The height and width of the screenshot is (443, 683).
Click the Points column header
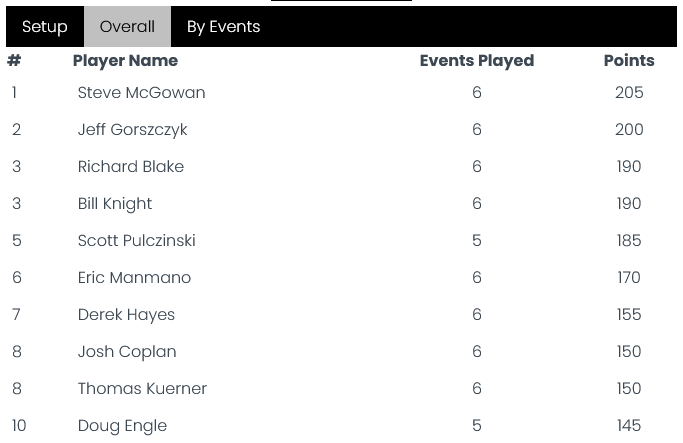(x=629, y=61)
